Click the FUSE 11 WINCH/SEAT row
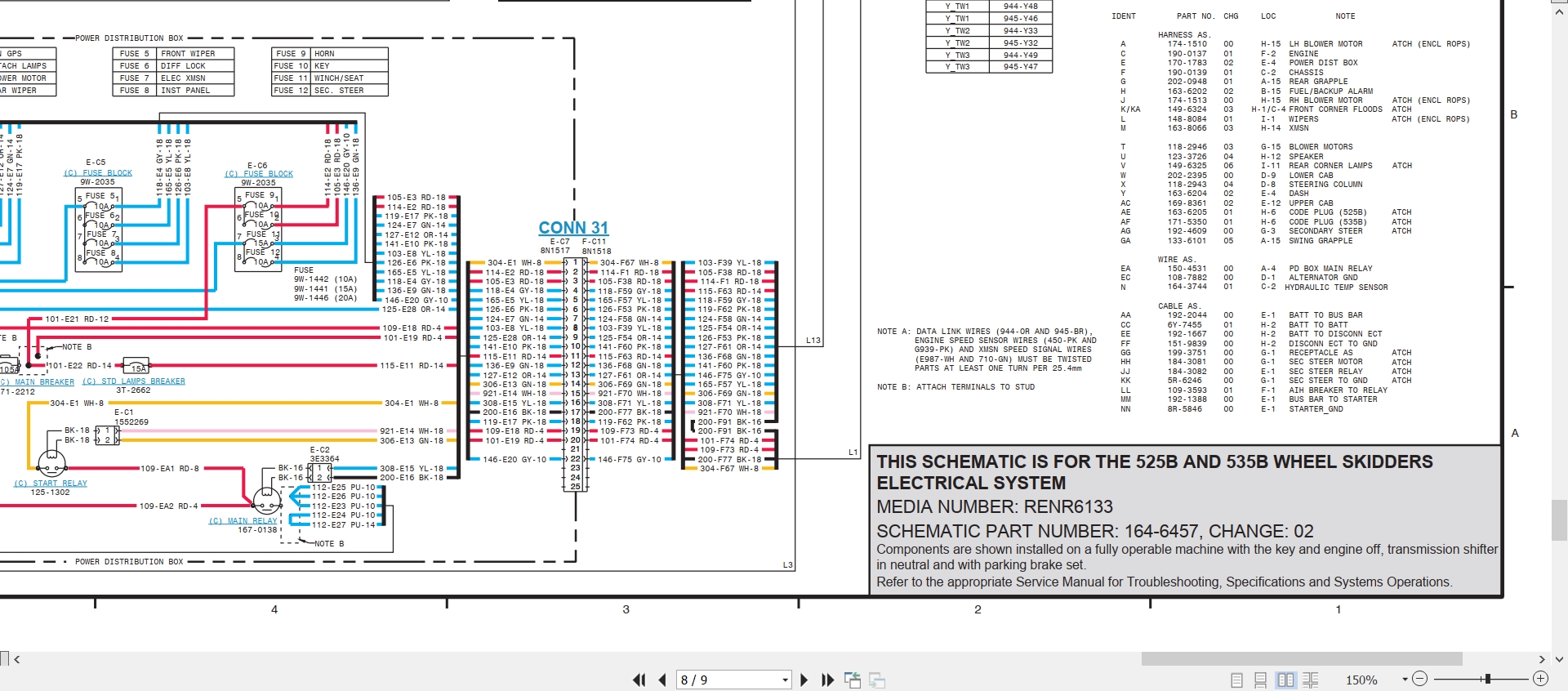 pyautogui.click(x=330, y=78)
